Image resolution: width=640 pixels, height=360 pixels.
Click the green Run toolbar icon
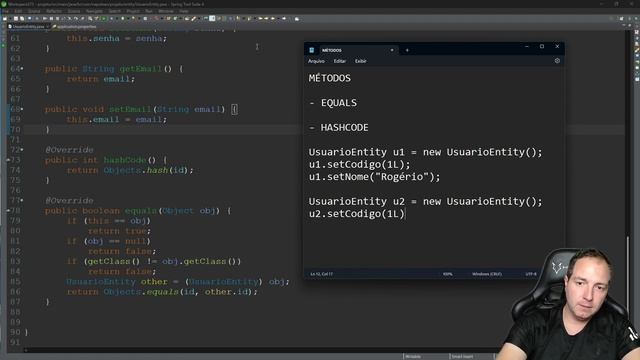click(104, 19)
